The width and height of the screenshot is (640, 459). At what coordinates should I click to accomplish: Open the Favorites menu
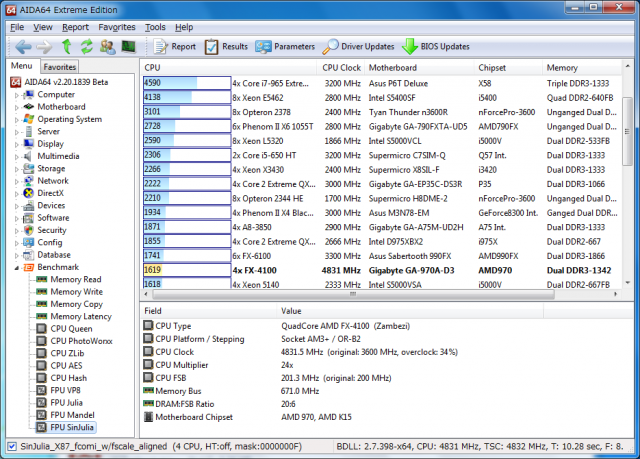(117, 27)
